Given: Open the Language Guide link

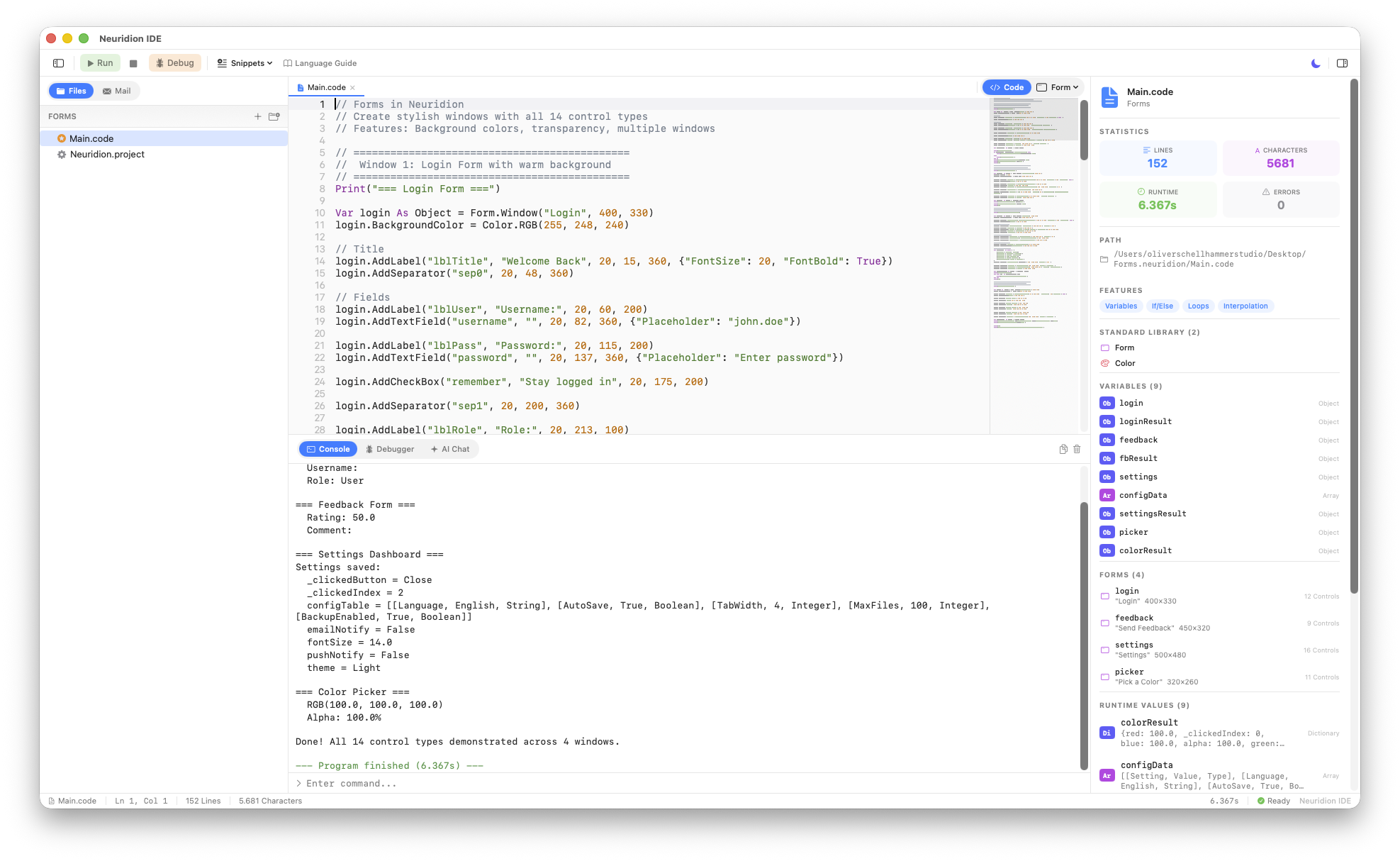Looking at the screenshot, I should pos(320,63).
